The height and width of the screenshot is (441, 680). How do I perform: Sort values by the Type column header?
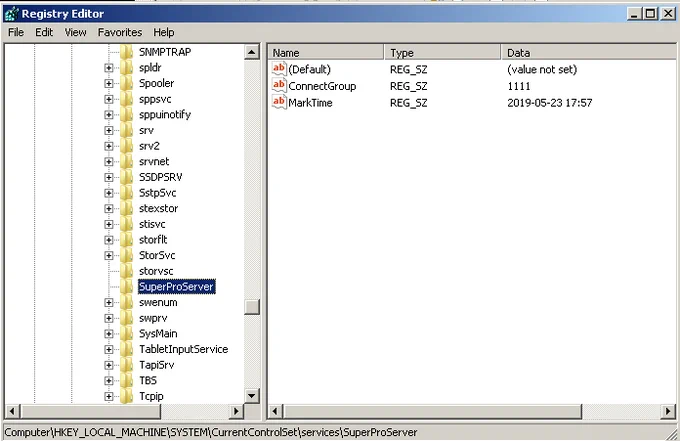point(443,52)
